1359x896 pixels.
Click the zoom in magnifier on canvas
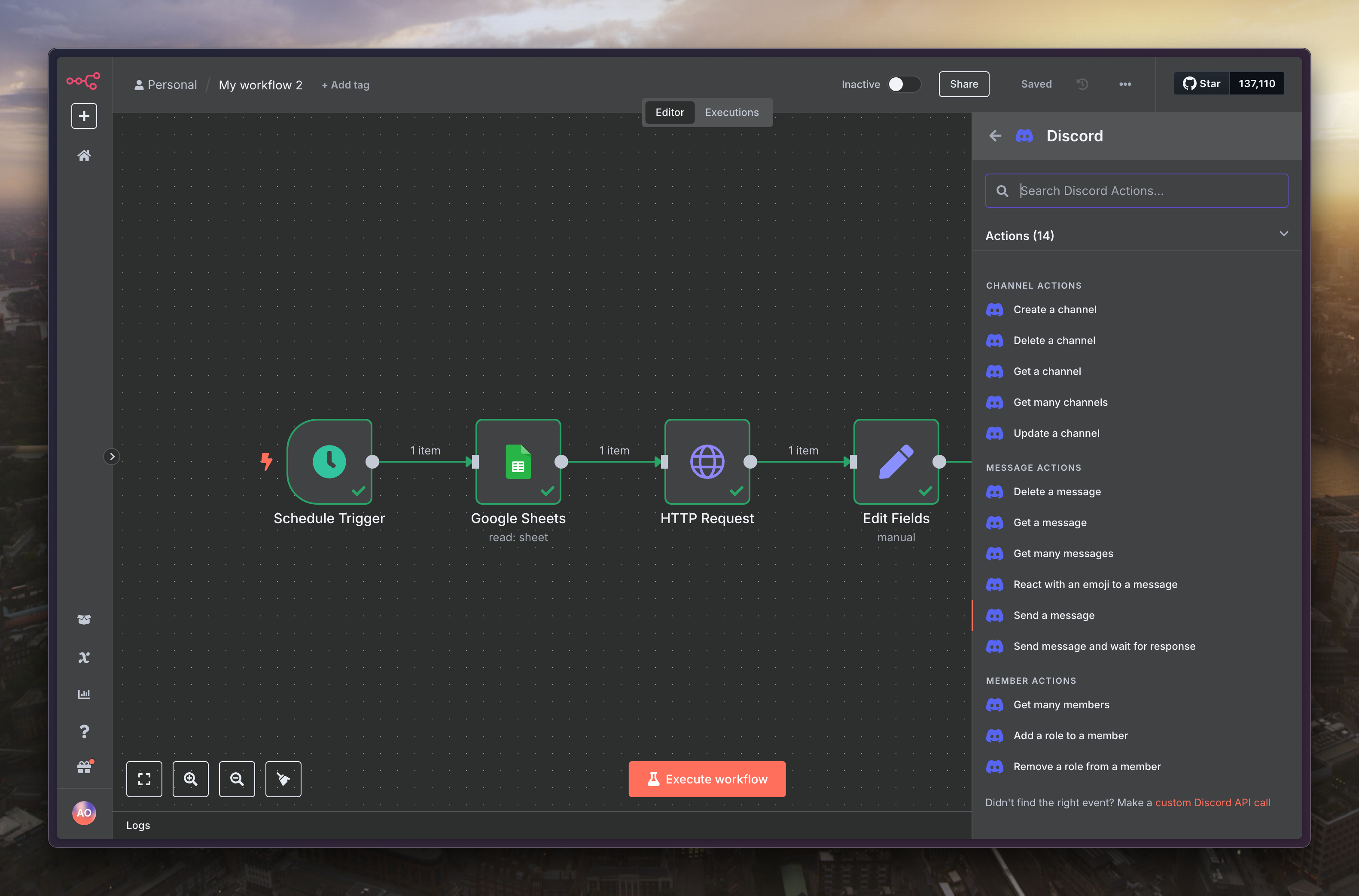190,779
